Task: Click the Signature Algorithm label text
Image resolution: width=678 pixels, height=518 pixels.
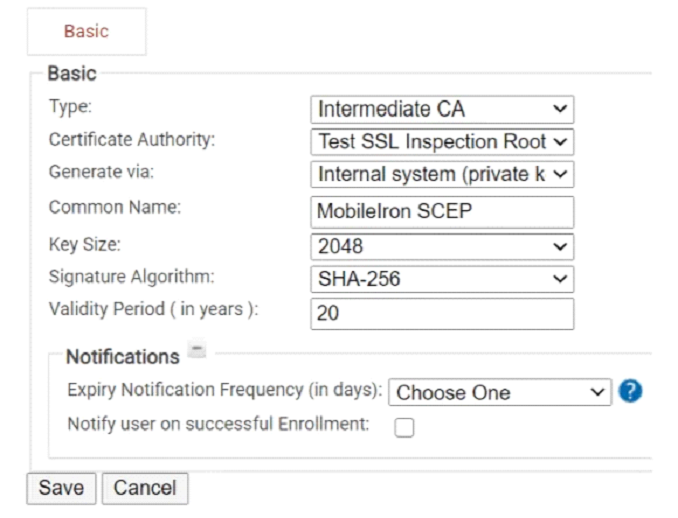Action: click(131, 277)
